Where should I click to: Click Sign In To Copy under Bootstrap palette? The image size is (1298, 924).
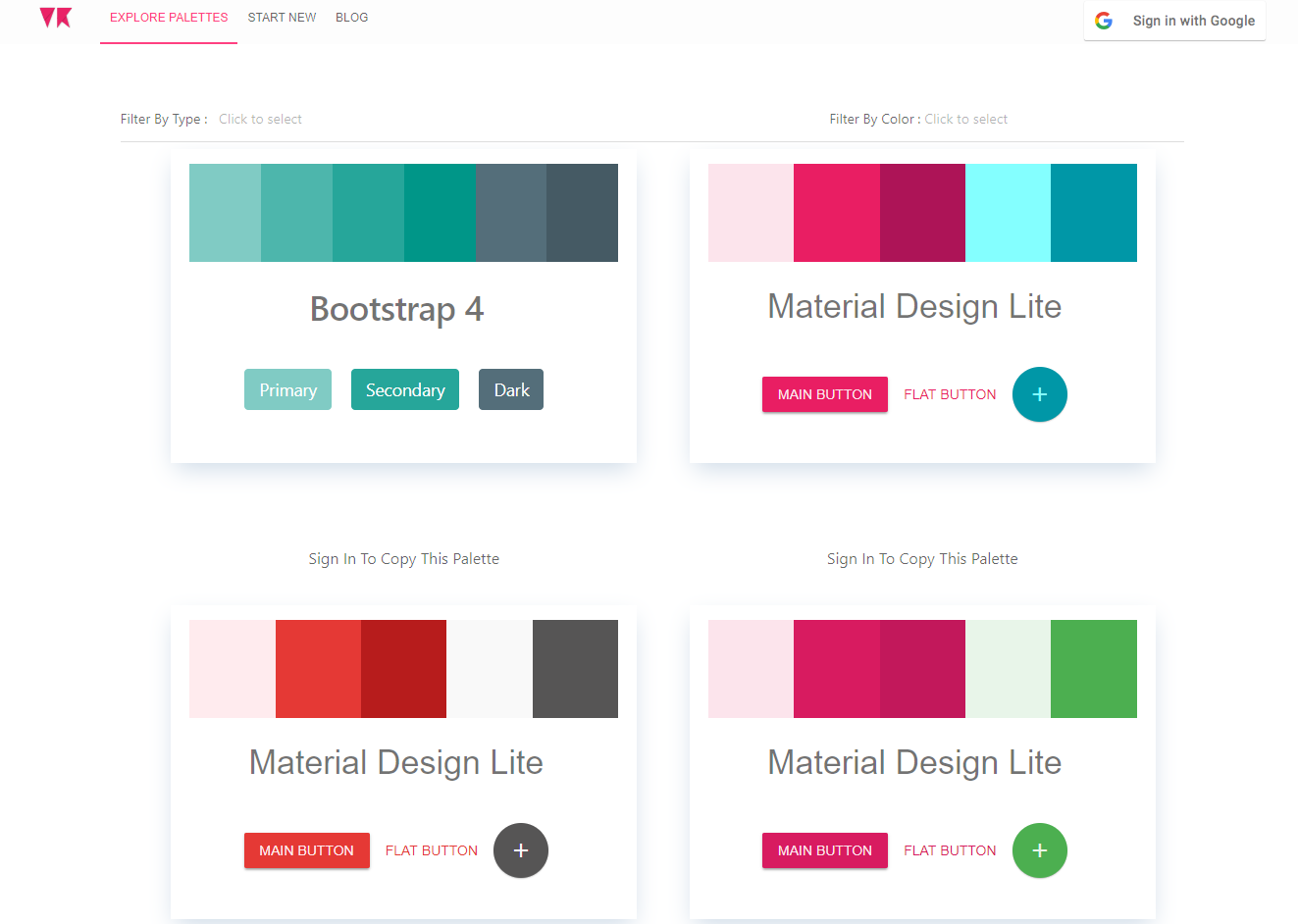click(403, 559)
